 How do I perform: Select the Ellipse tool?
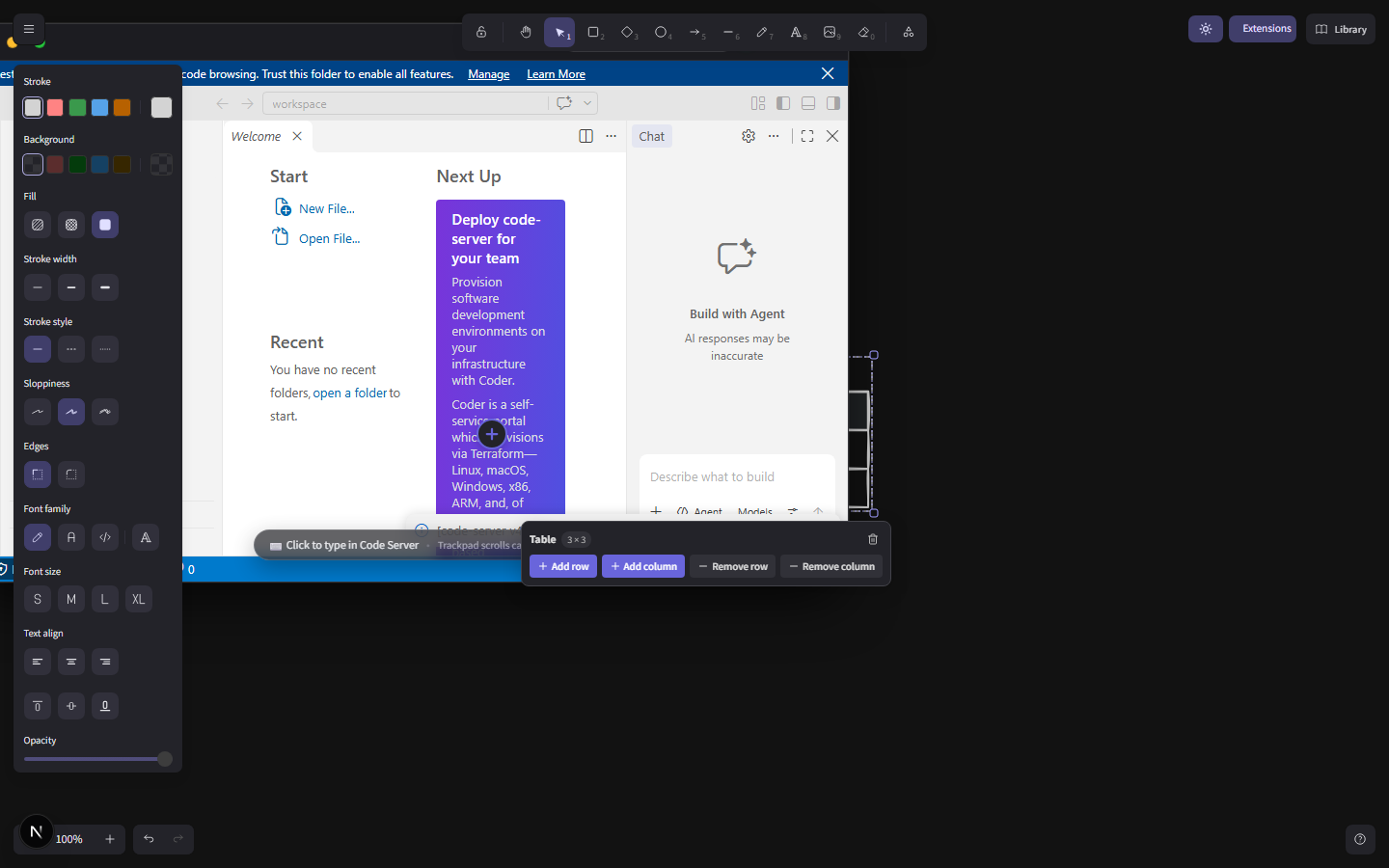662,32
